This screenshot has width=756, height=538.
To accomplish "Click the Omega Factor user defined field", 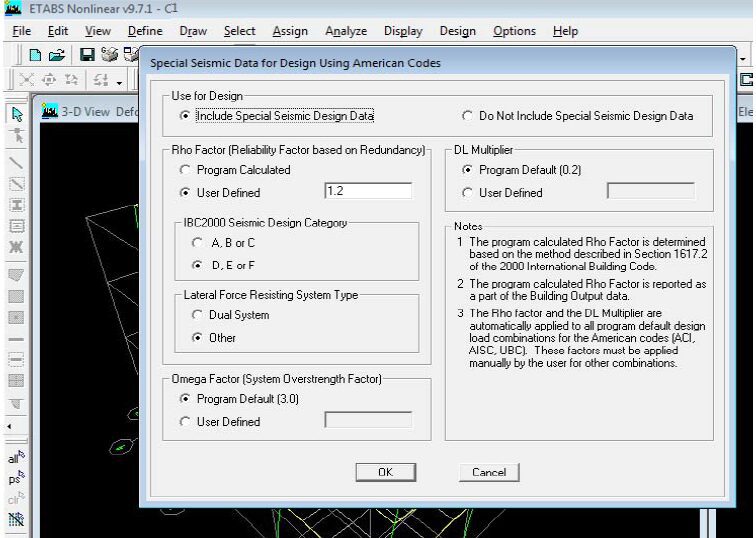I will [368, 420].
